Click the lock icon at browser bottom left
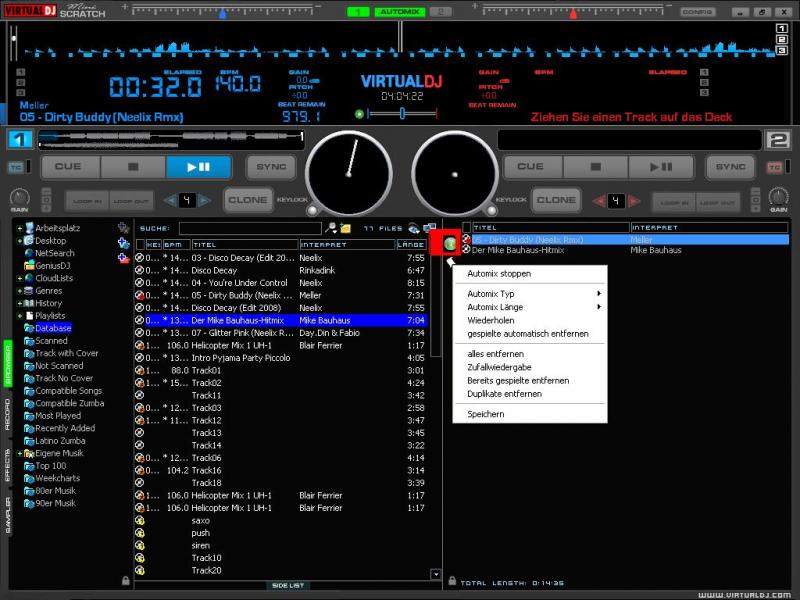The width and height of the screenshot is (800, 600). point(125,580)
